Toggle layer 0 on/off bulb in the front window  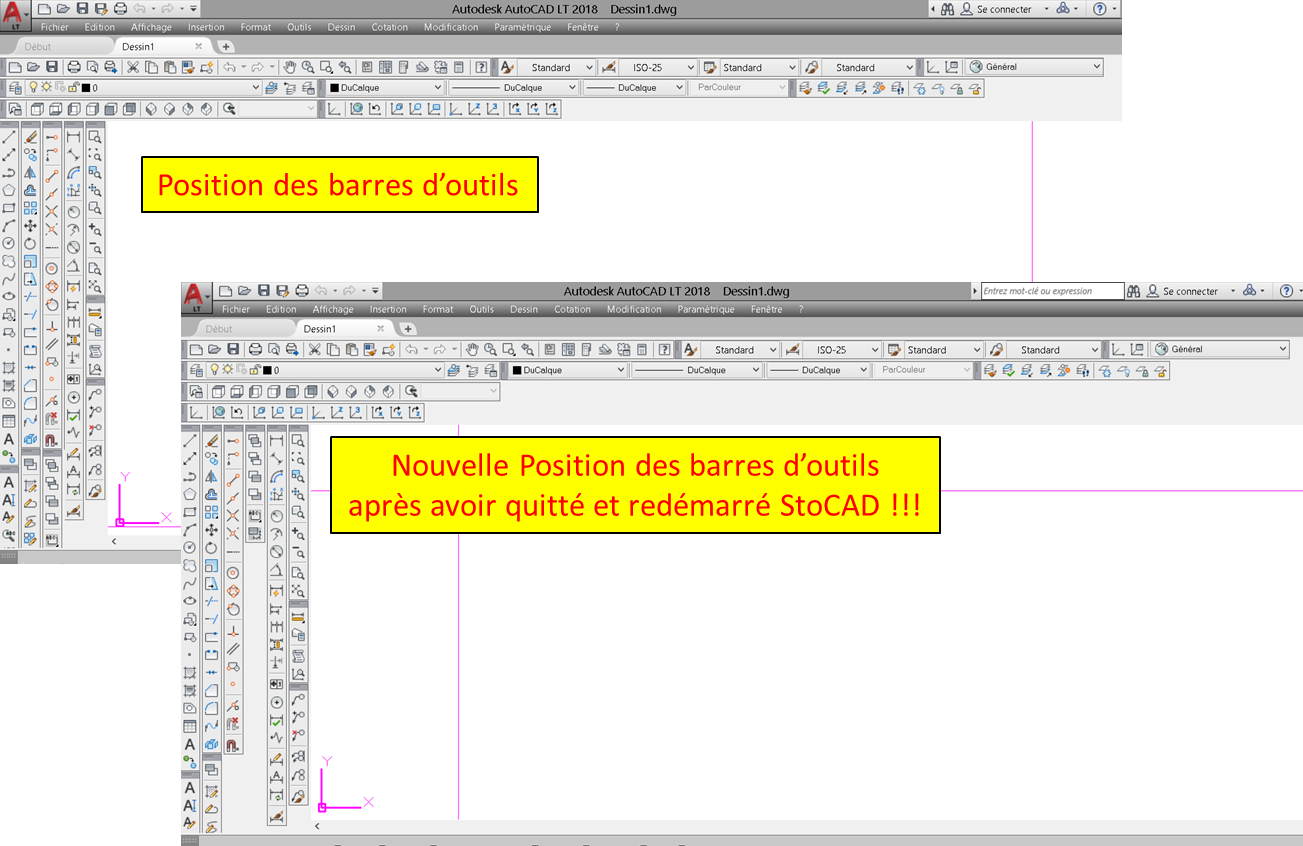[x=214, y=370]
